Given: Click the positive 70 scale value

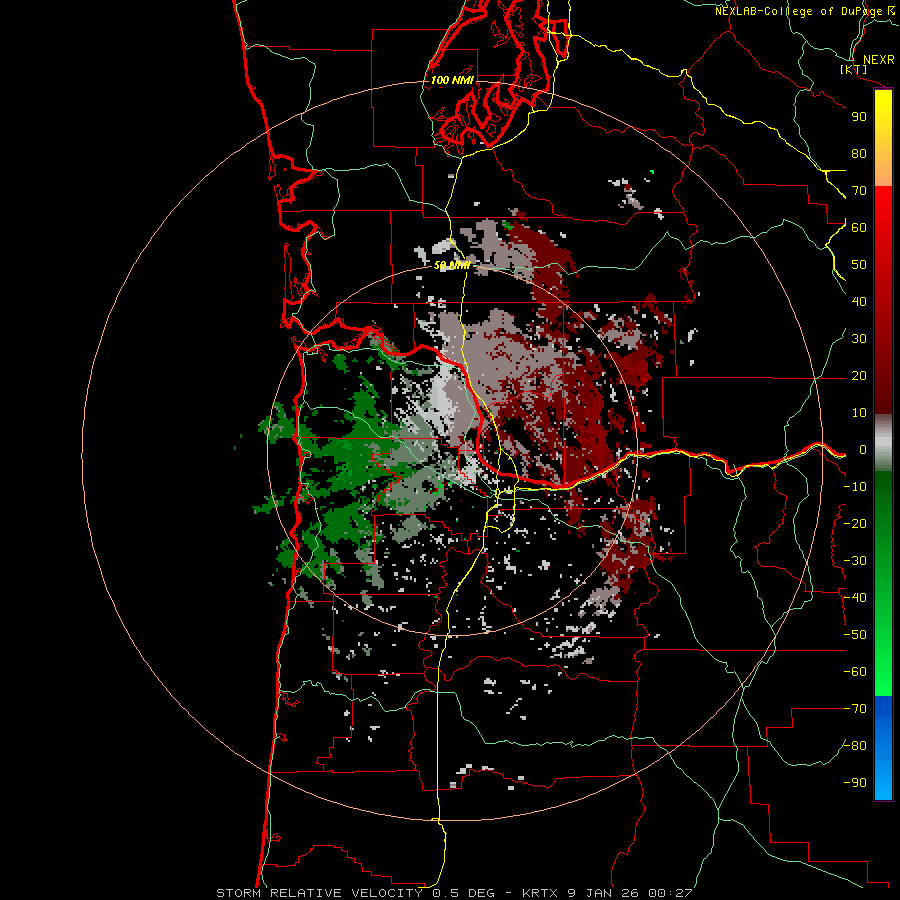Looking at the screenshot, I should pyautogui.click(x=859, y=191).
